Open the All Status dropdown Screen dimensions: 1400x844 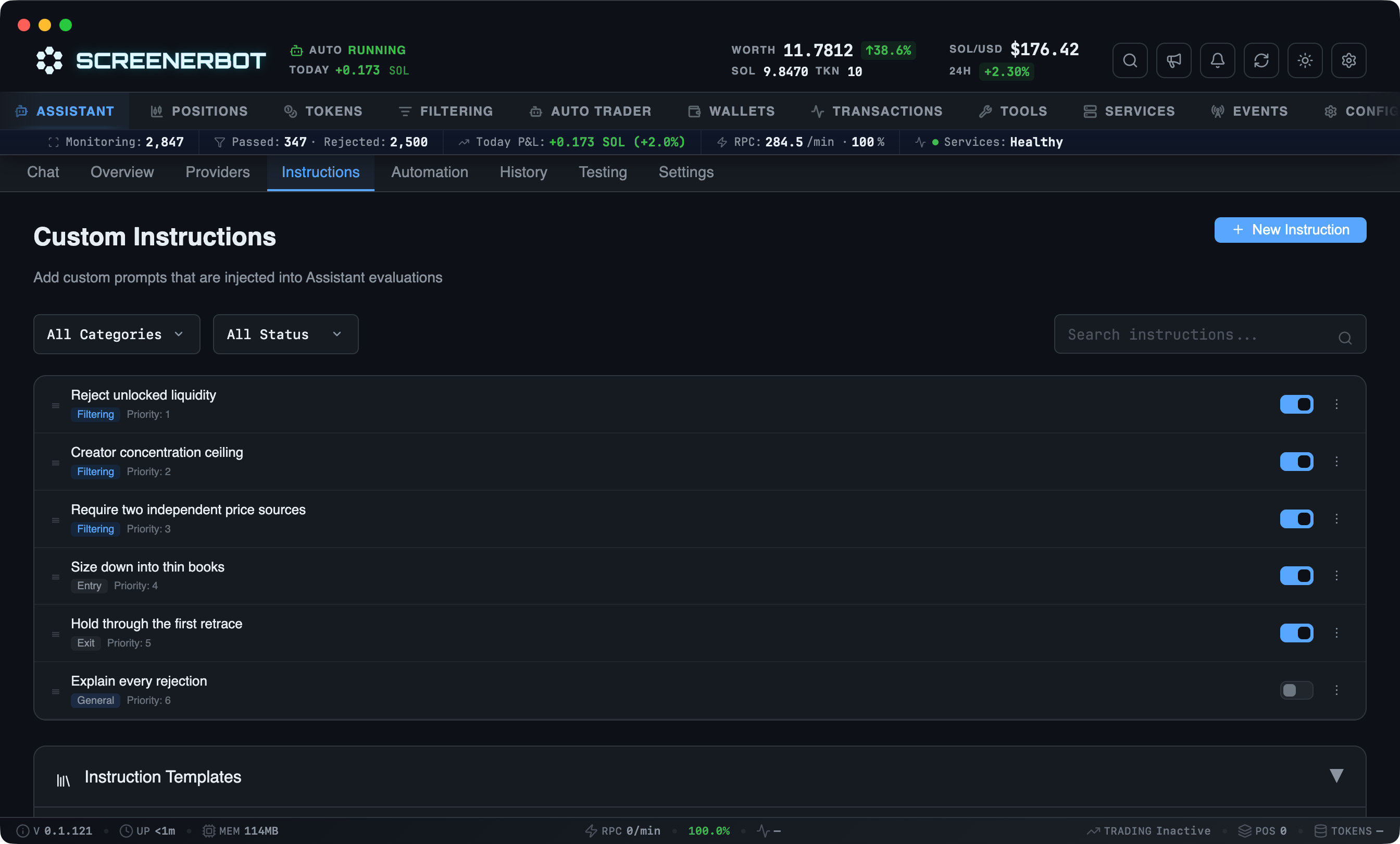point(285,334)
